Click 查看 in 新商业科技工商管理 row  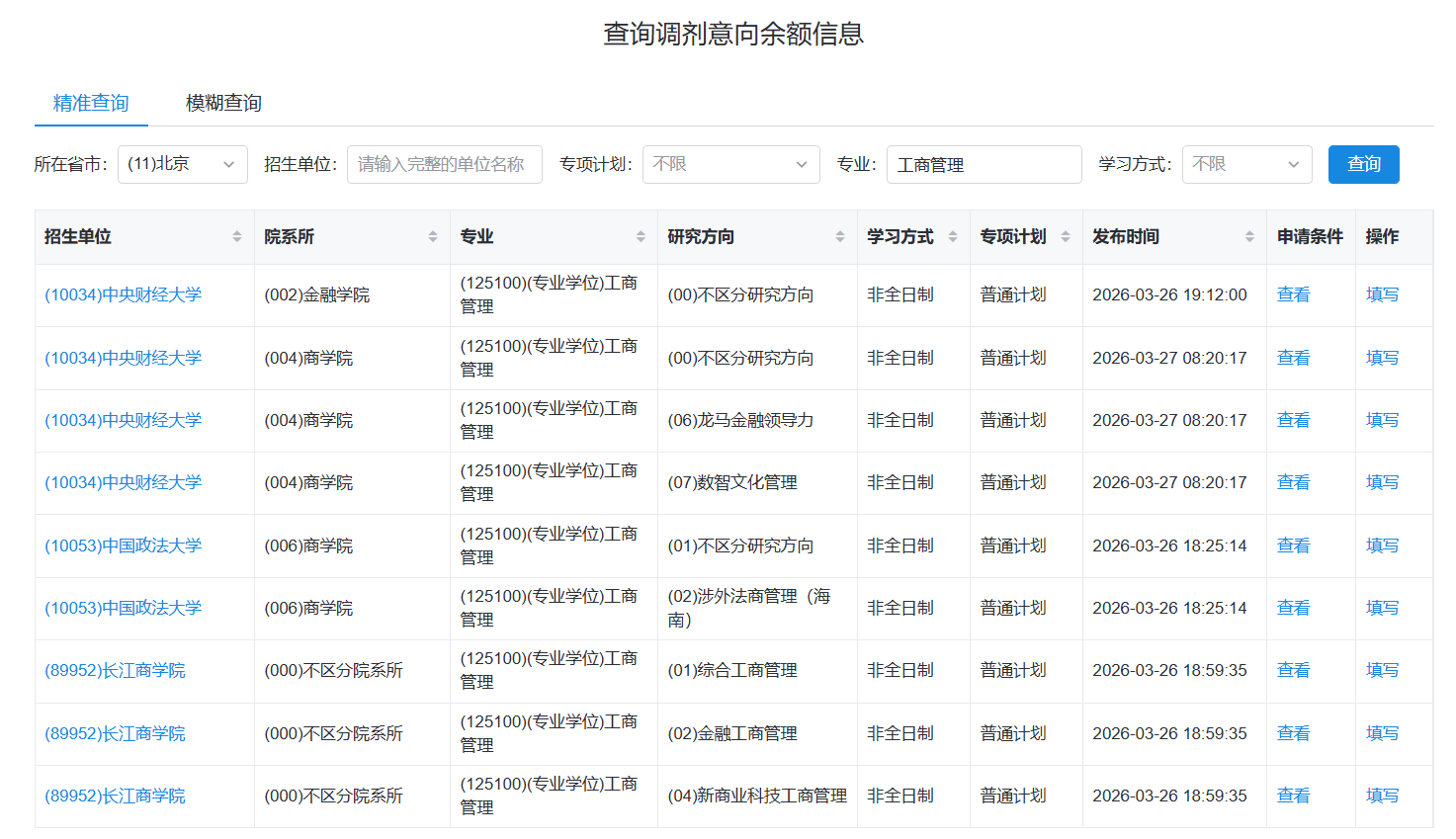tap(1293, 796)
